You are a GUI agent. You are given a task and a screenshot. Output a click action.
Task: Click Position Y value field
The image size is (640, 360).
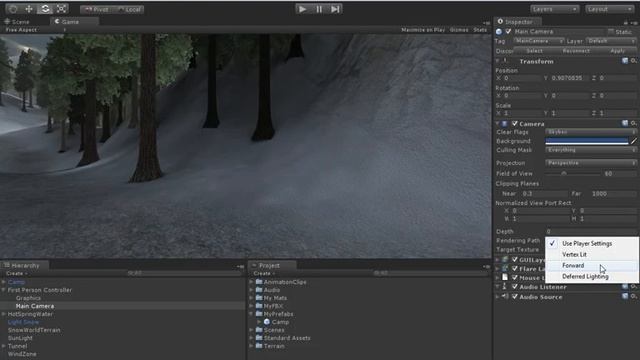pos(569,78)
